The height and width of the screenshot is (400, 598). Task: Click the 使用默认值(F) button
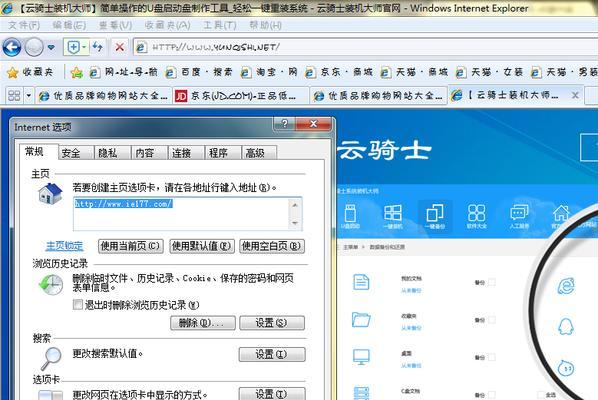coord(201,246)
